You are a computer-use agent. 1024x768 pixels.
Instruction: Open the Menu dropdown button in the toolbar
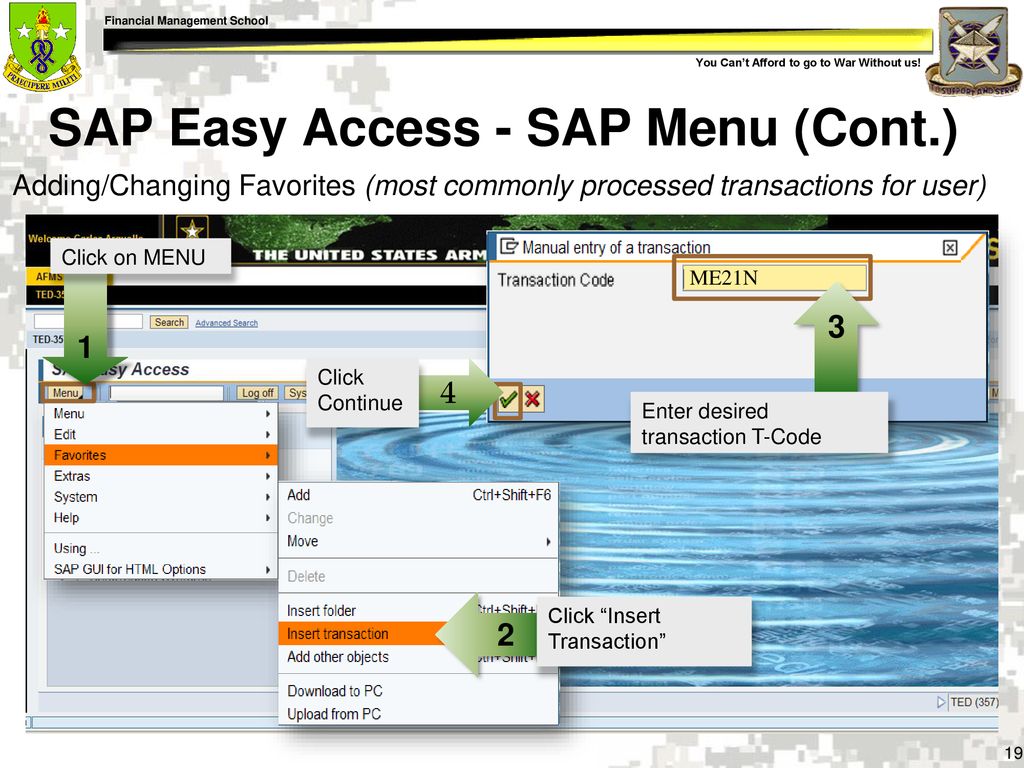point(66,392)
